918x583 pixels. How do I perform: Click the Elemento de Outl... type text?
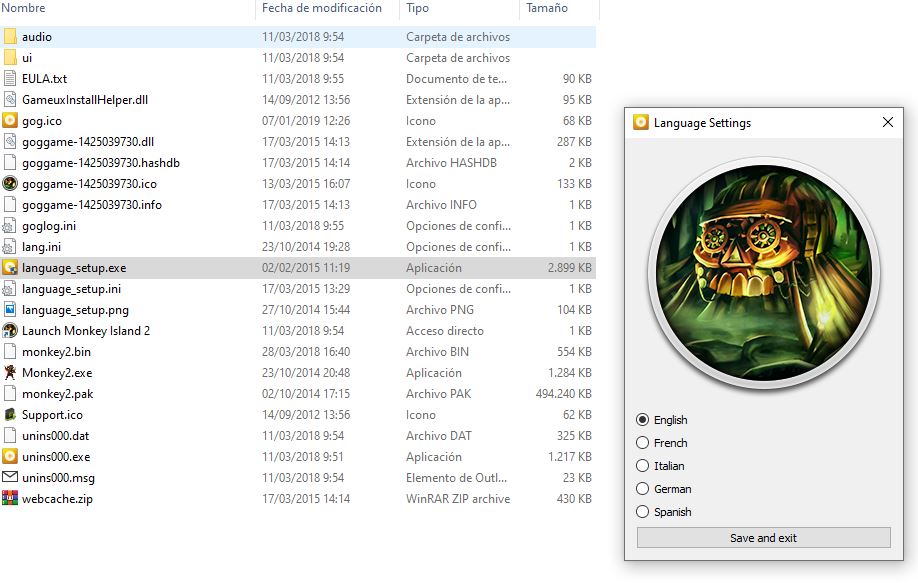click(456, 478)
